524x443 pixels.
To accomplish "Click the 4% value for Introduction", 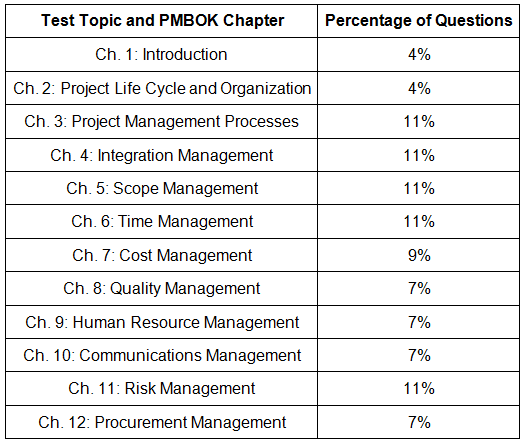I will [x=419, y=54].
